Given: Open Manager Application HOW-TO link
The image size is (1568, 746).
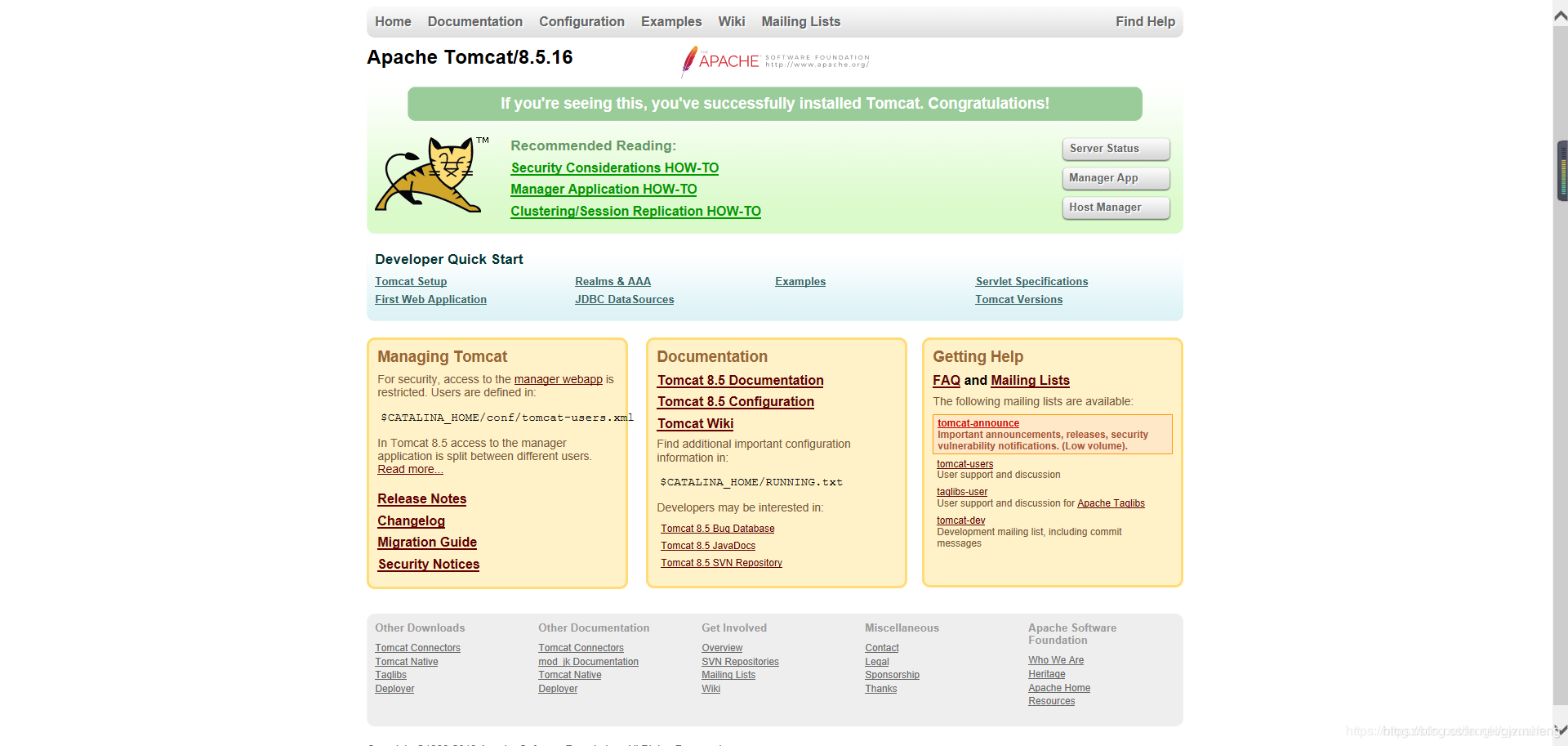Looking at the screenshot, I should click(x=604, y=190).
